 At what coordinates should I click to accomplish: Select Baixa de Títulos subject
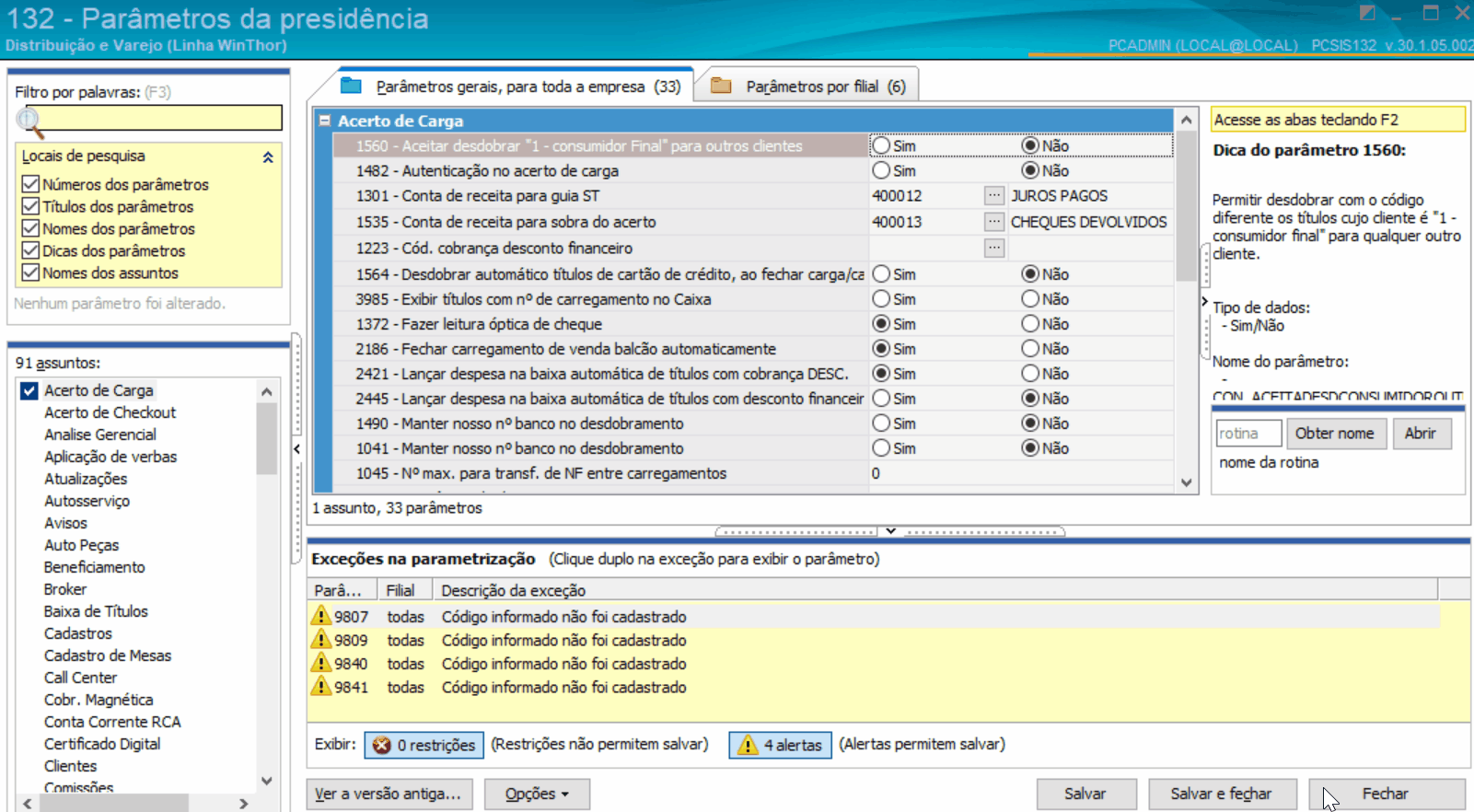[96, 611]
